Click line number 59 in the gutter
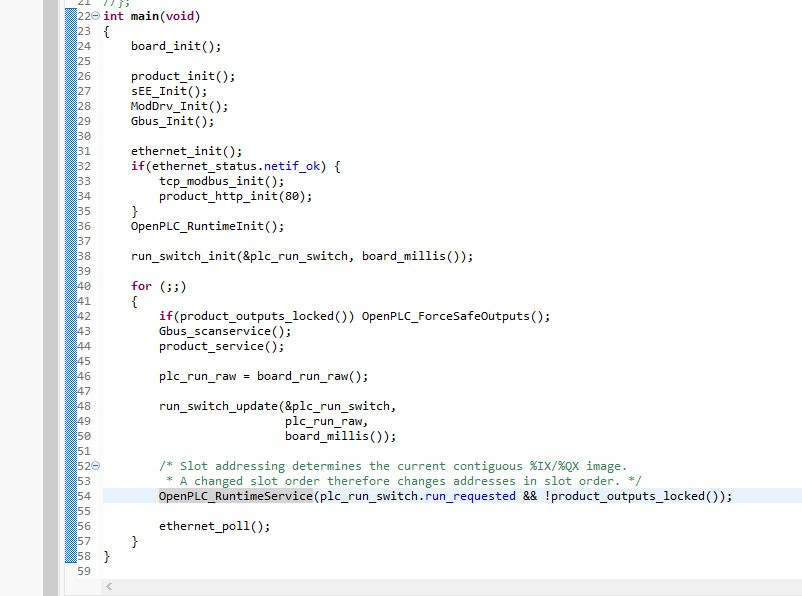Screen dimensions: 802x596 point(84,571)
